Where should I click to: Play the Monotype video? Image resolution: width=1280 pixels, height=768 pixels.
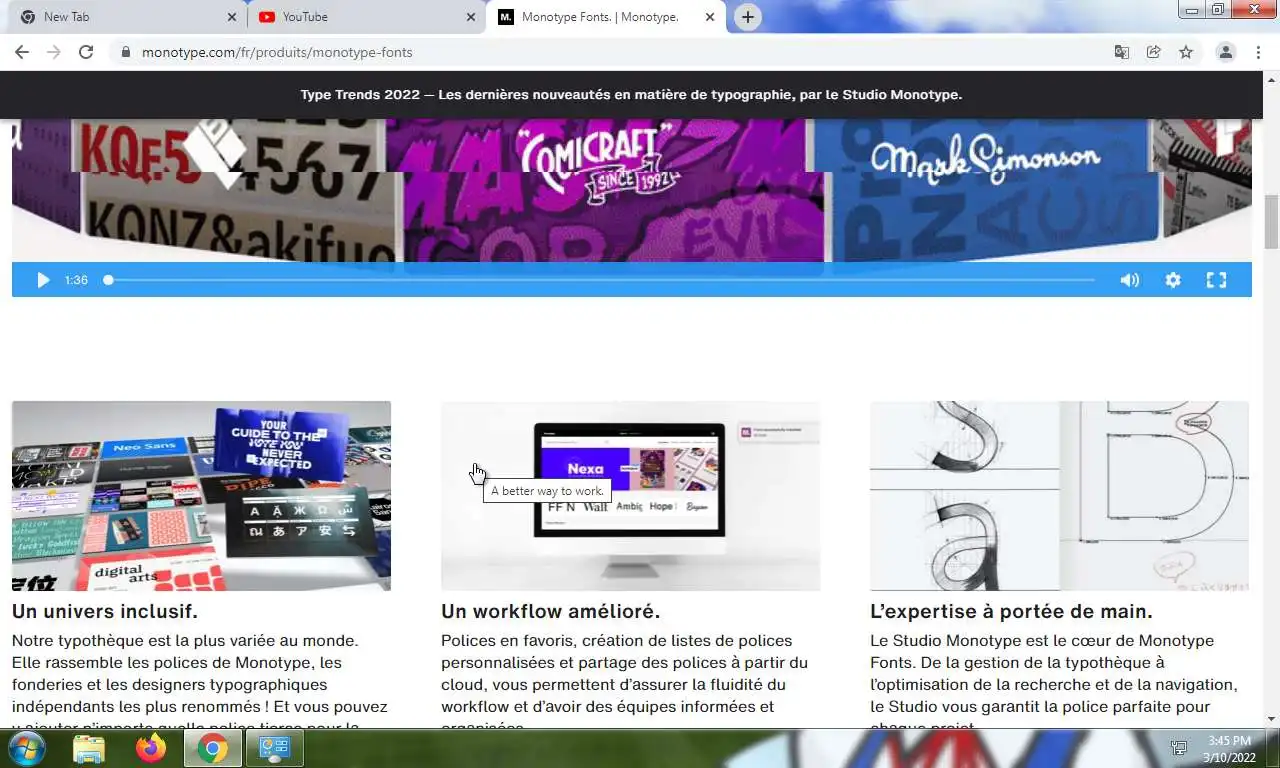(x=43, y=280)
